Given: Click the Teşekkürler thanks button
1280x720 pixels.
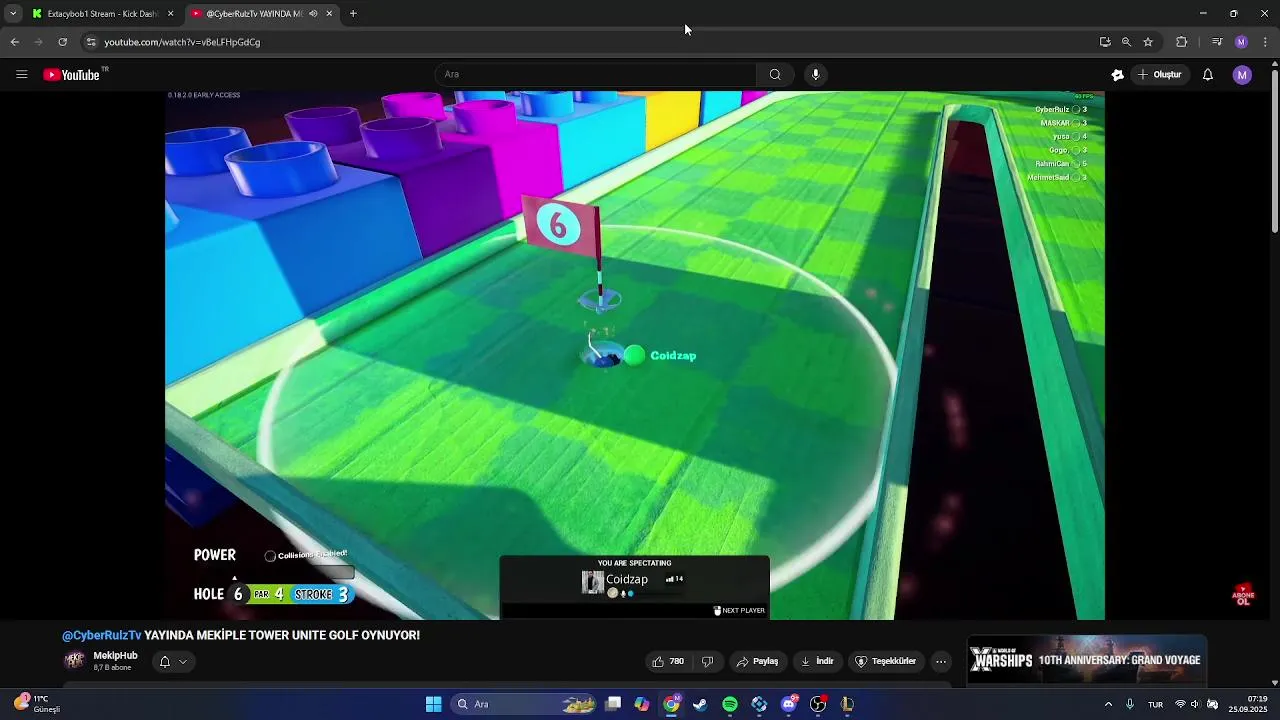Looking at the screenshot, I should pos(885,661).
